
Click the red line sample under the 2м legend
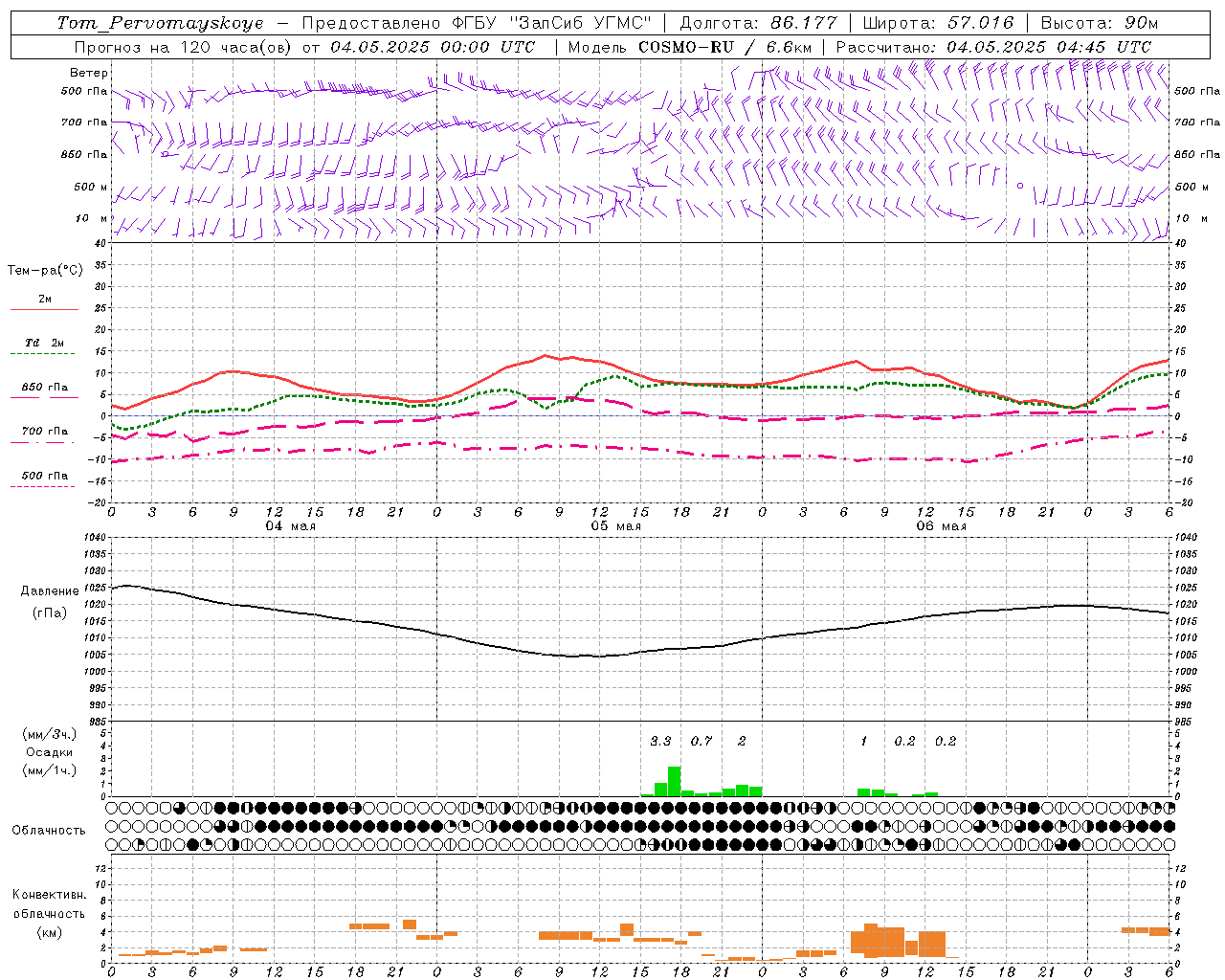click(44, 310)
